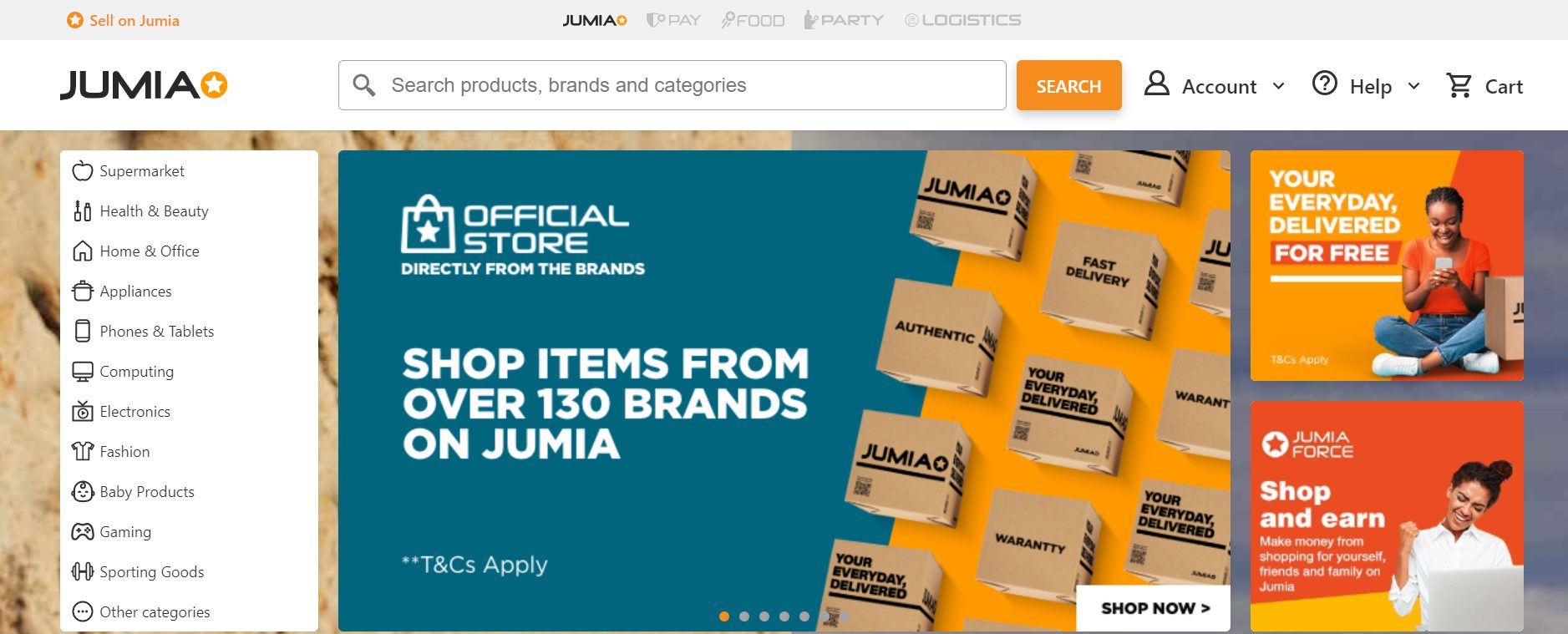The image size is (1568, 634).
Task: Select the first orange carousel dot
Action: tap(724, 616)
